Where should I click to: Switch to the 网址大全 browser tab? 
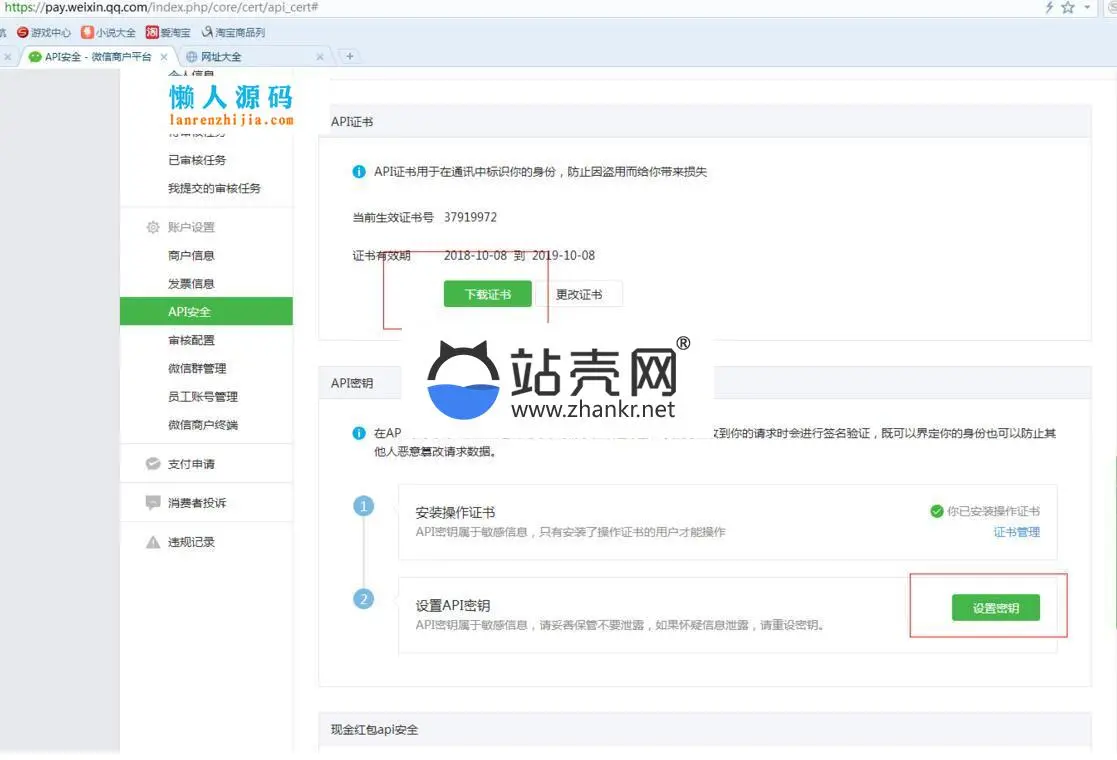(x=221, y=57)
